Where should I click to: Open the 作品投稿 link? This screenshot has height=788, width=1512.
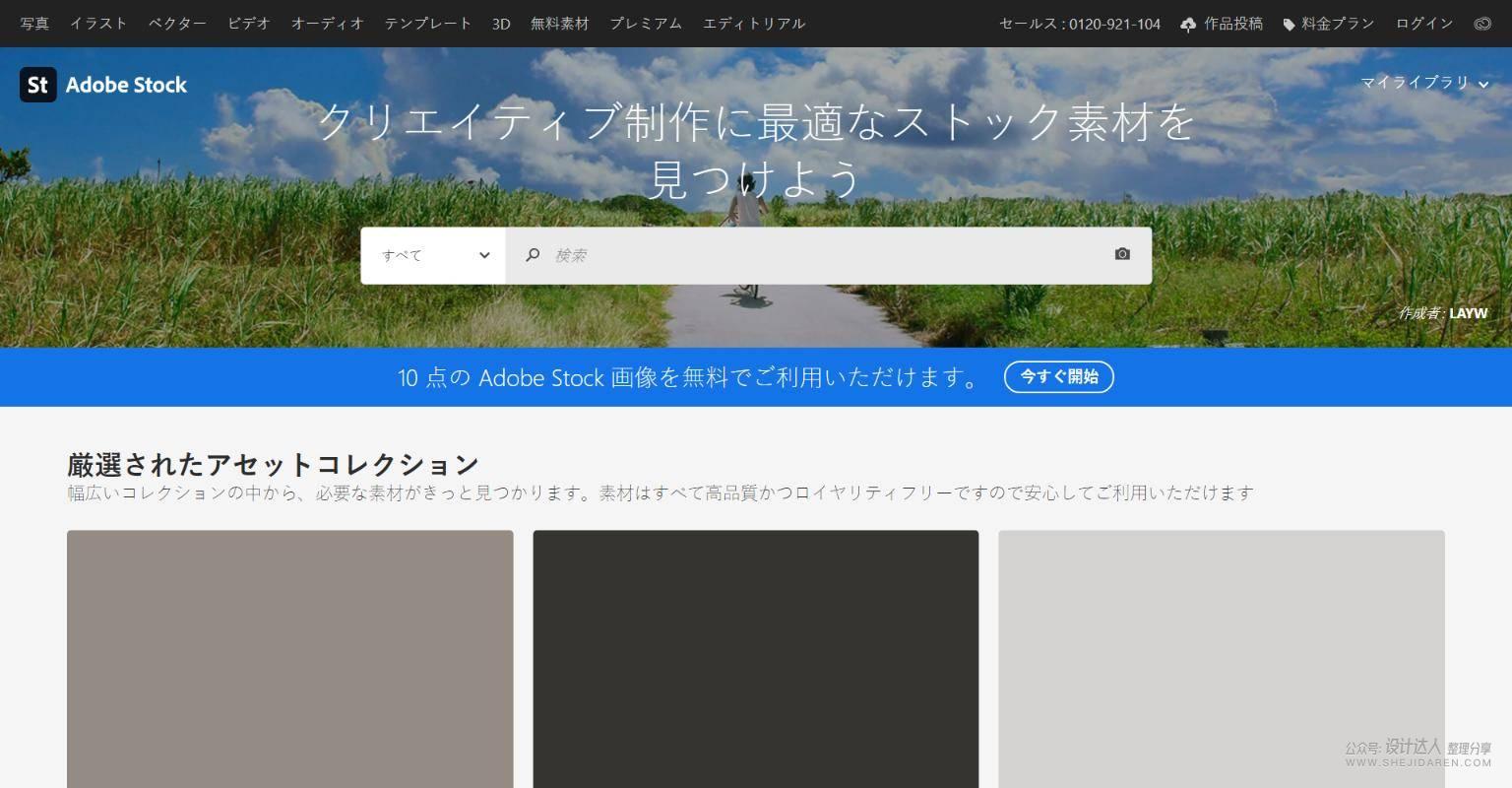[x=1233, y=24]
